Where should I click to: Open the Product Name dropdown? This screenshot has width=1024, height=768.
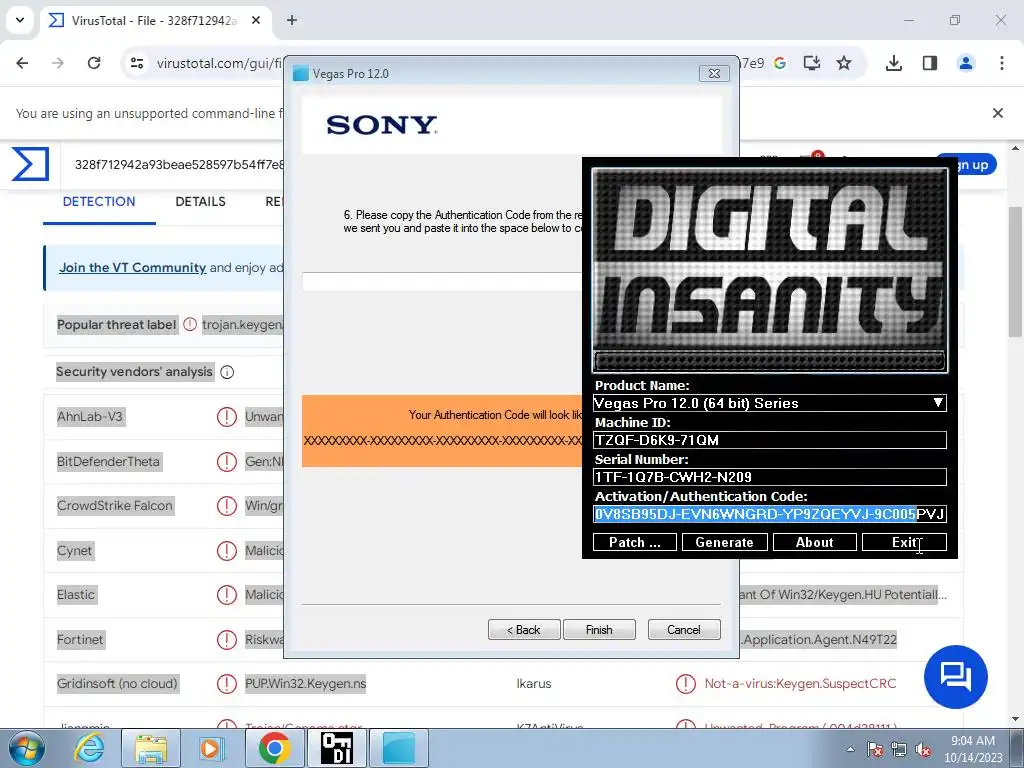tap(770, 403)
